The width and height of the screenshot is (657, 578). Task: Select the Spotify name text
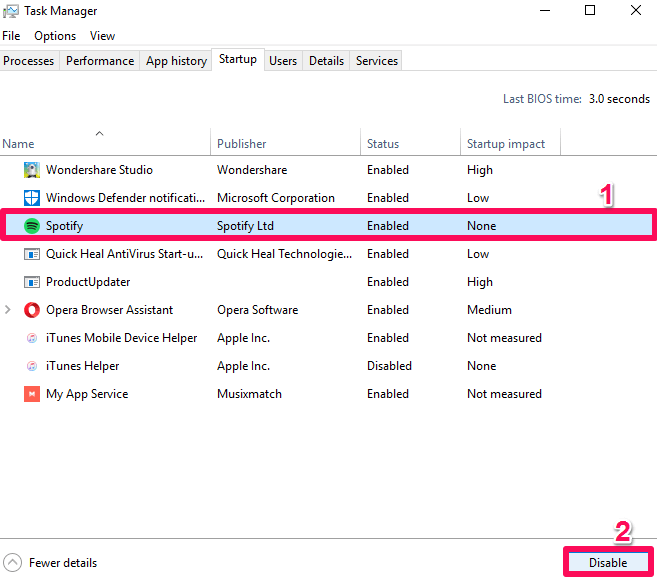click(x=65, y=226)
